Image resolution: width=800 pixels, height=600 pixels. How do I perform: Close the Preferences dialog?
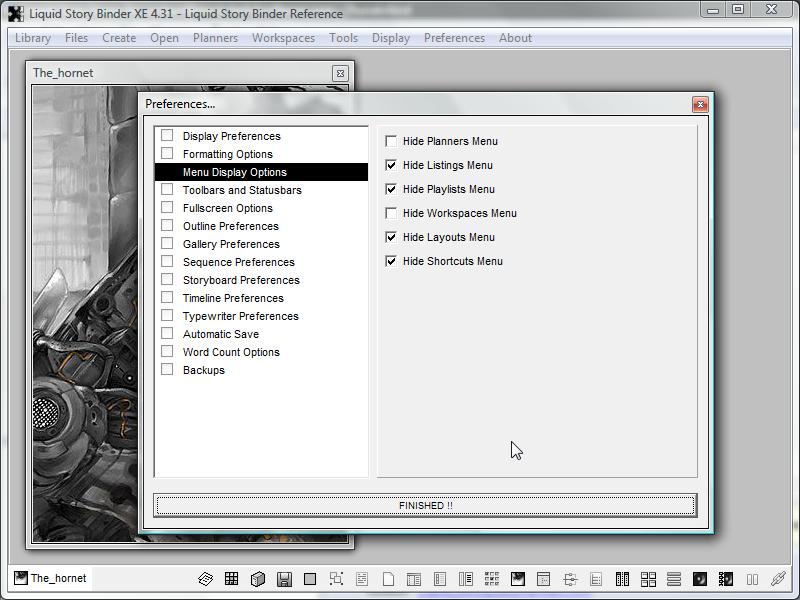point(700,104)
